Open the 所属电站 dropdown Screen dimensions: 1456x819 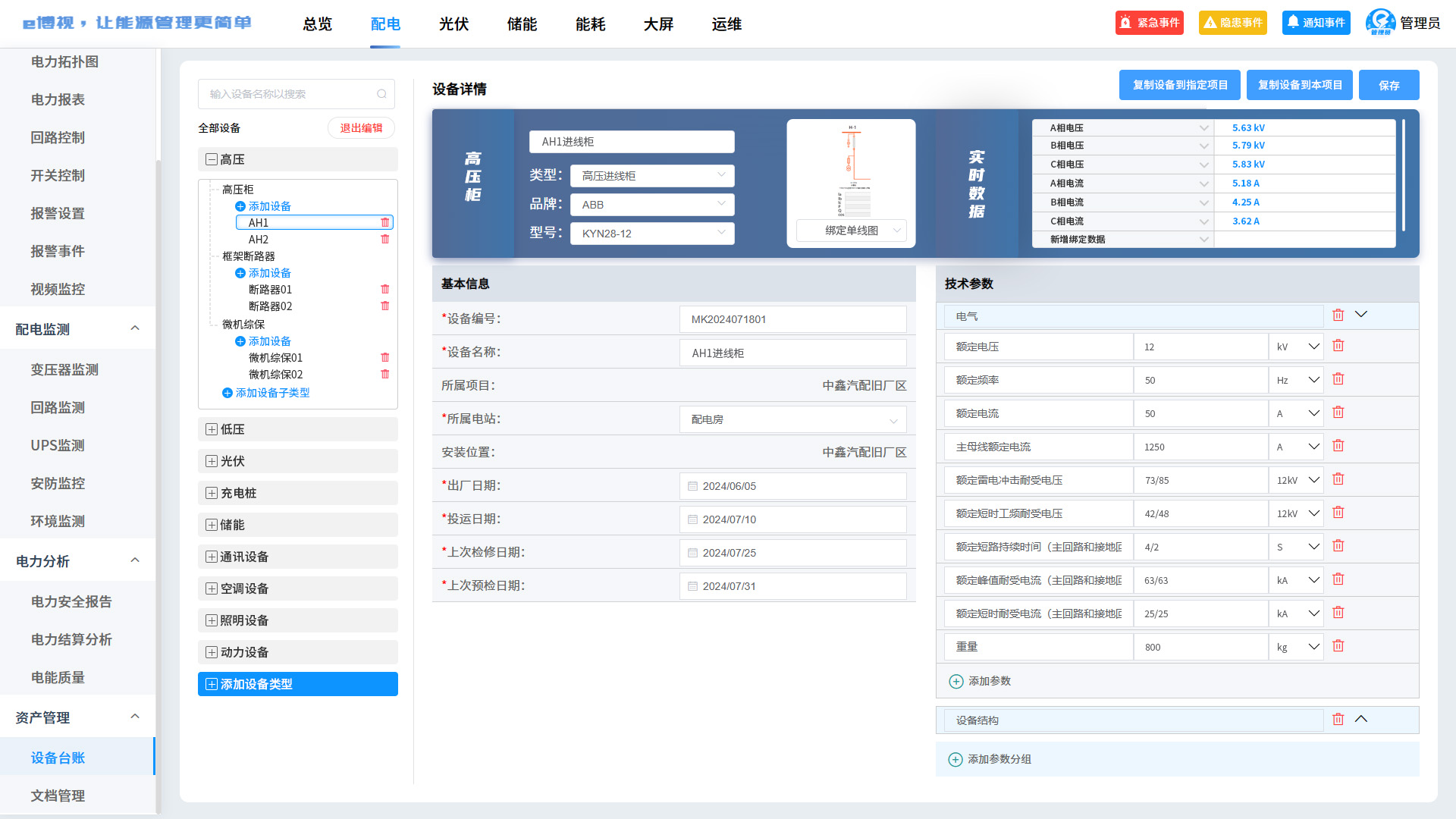pos(792,419)
